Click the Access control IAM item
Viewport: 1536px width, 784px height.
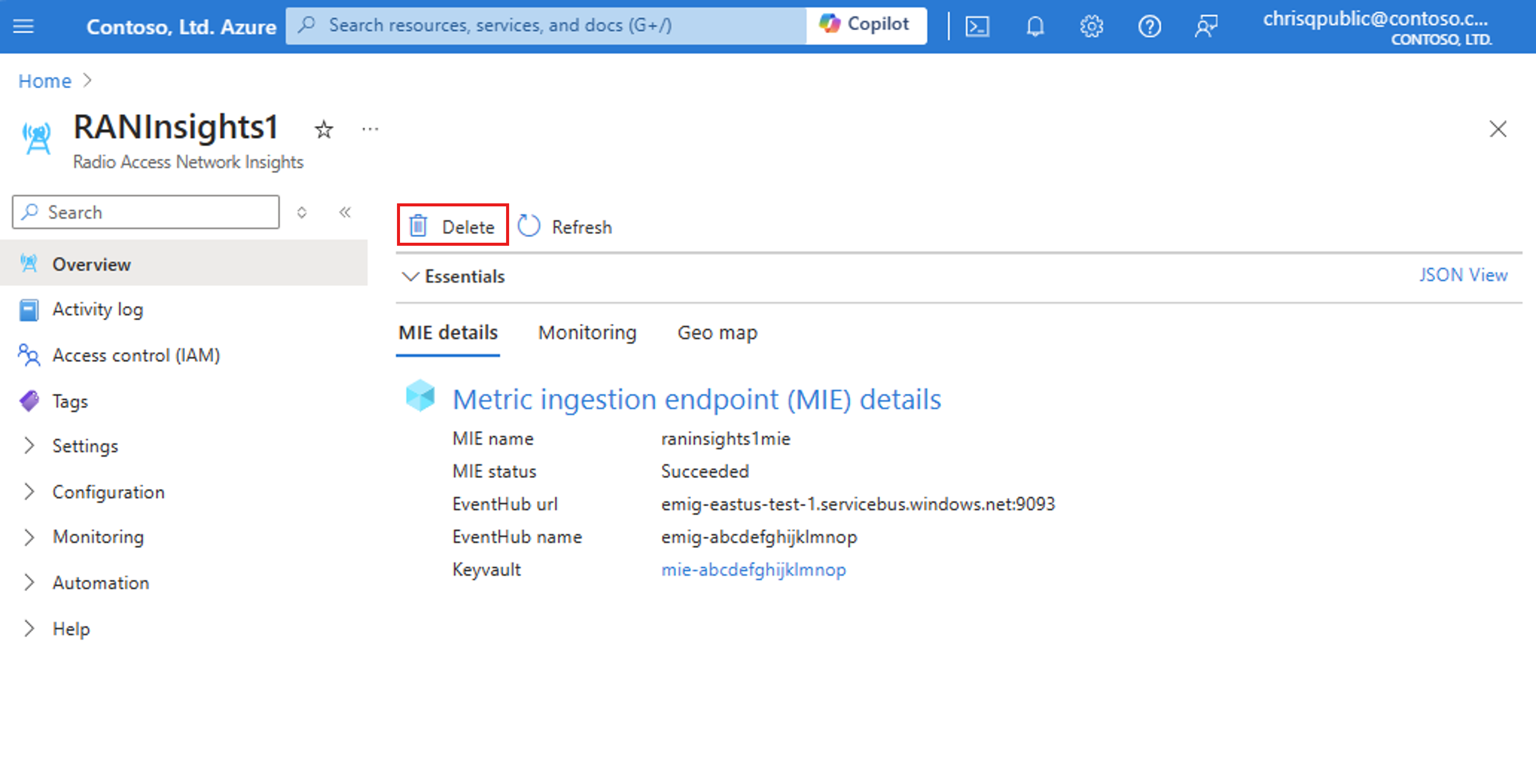[135, 353]
